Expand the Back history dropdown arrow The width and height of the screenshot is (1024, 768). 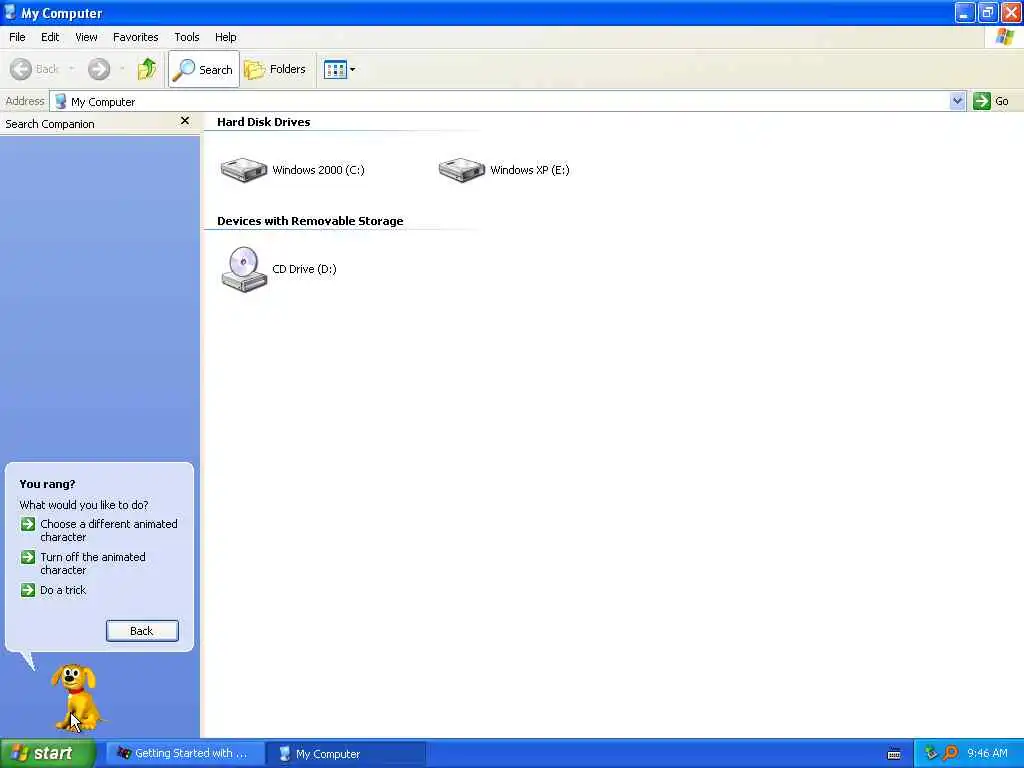tap(71, 69)
